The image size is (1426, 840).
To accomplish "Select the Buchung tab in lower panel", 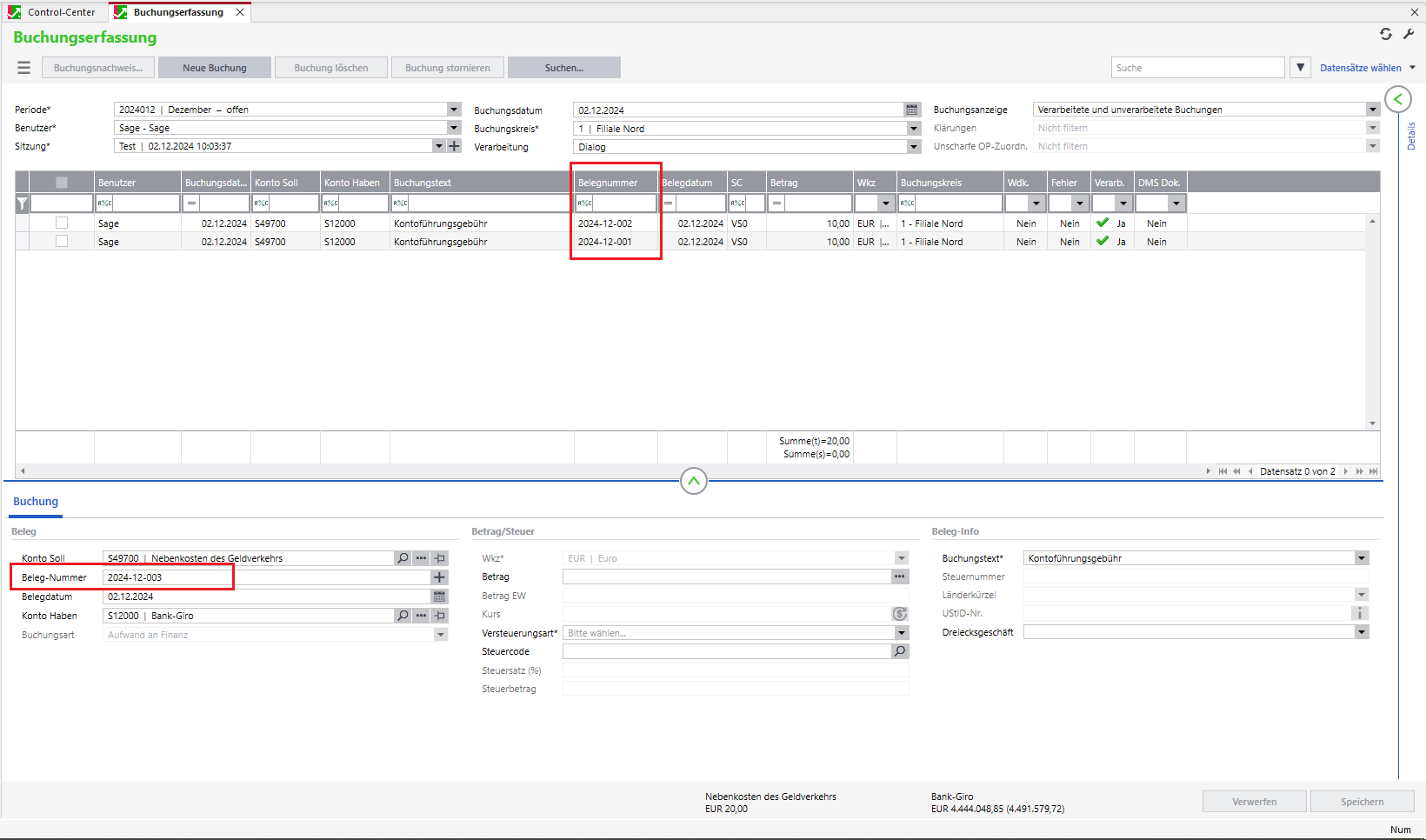I will 36,502.
